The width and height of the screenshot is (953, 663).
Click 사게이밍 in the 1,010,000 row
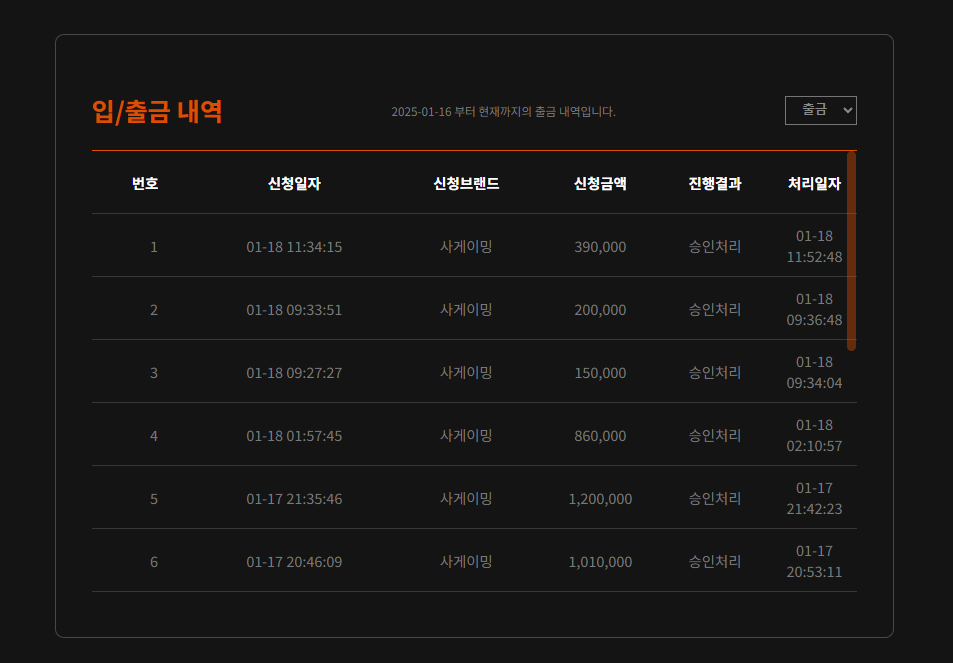click(466, 562)
